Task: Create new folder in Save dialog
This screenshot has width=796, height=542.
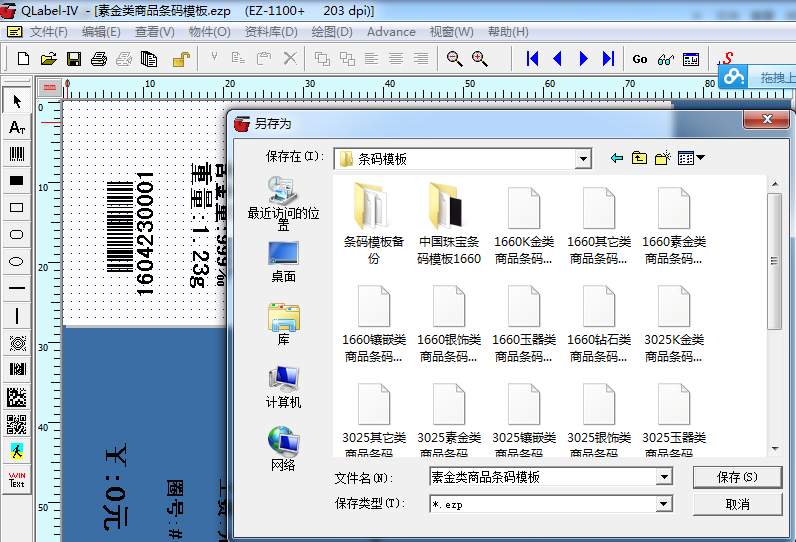Action: coord(662,158)
